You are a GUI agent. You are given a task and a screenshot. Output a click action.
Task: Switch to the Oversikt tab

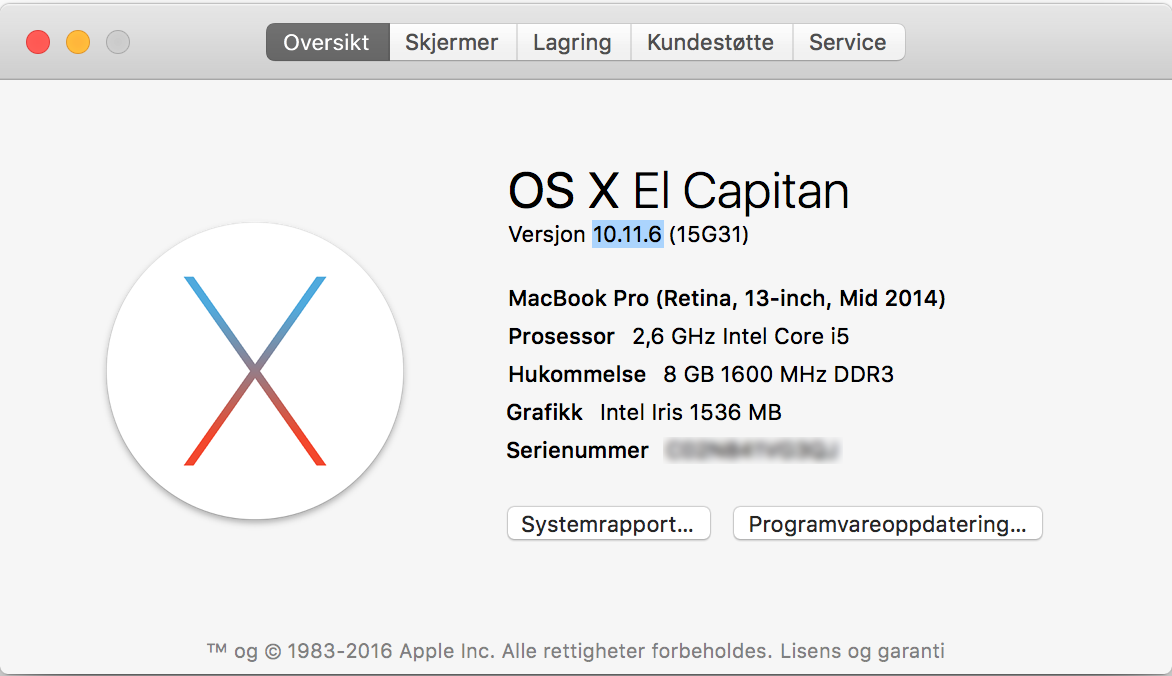[x=327, y=42]
